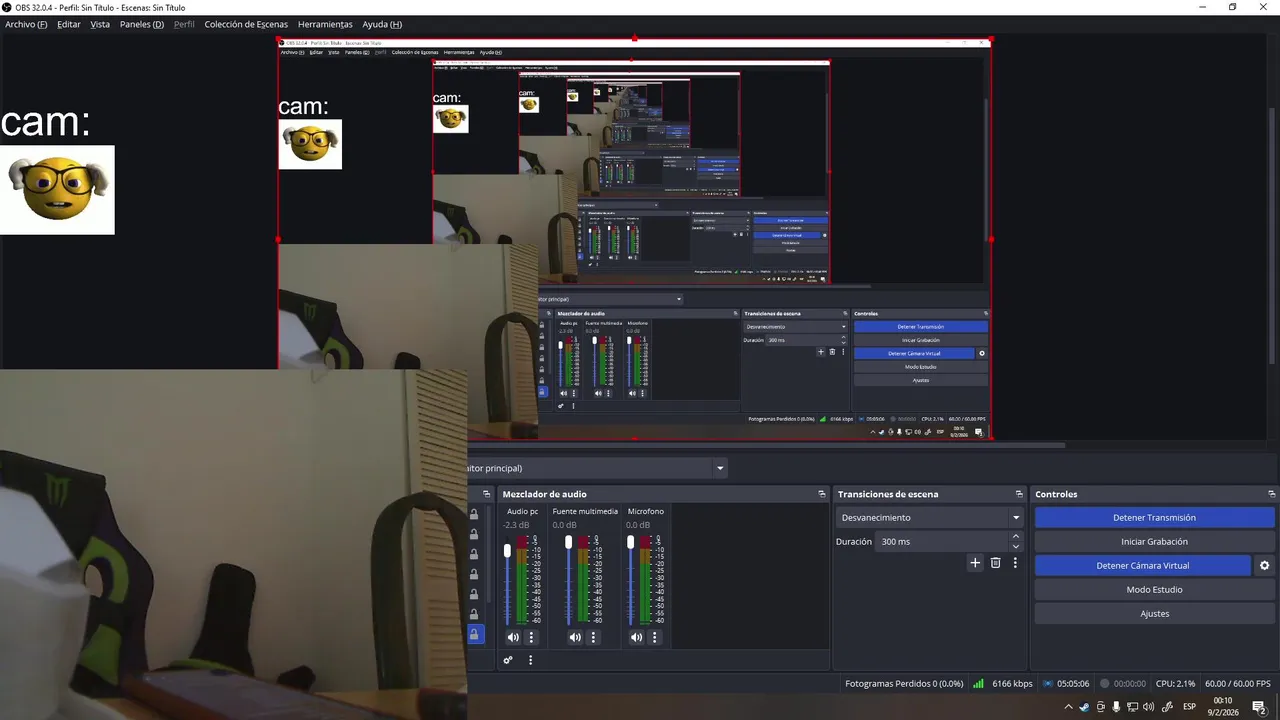Screen dimensions: 1280x720
Task: Mute the Fuente multimedia mixer channel
Action: (575, 637)
